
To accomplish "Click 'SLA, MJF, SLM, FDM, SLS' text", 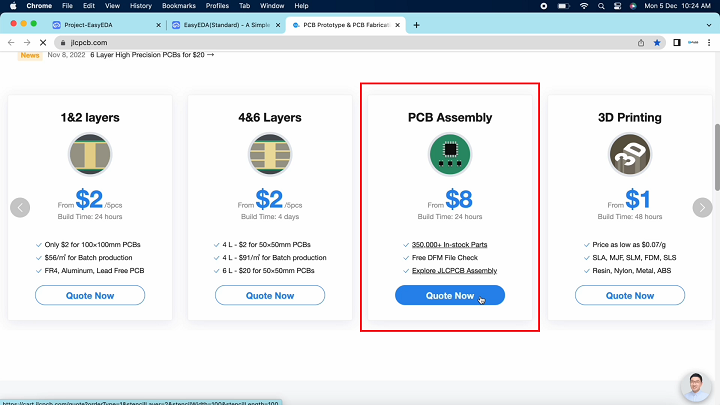I will tap(634, 258).
